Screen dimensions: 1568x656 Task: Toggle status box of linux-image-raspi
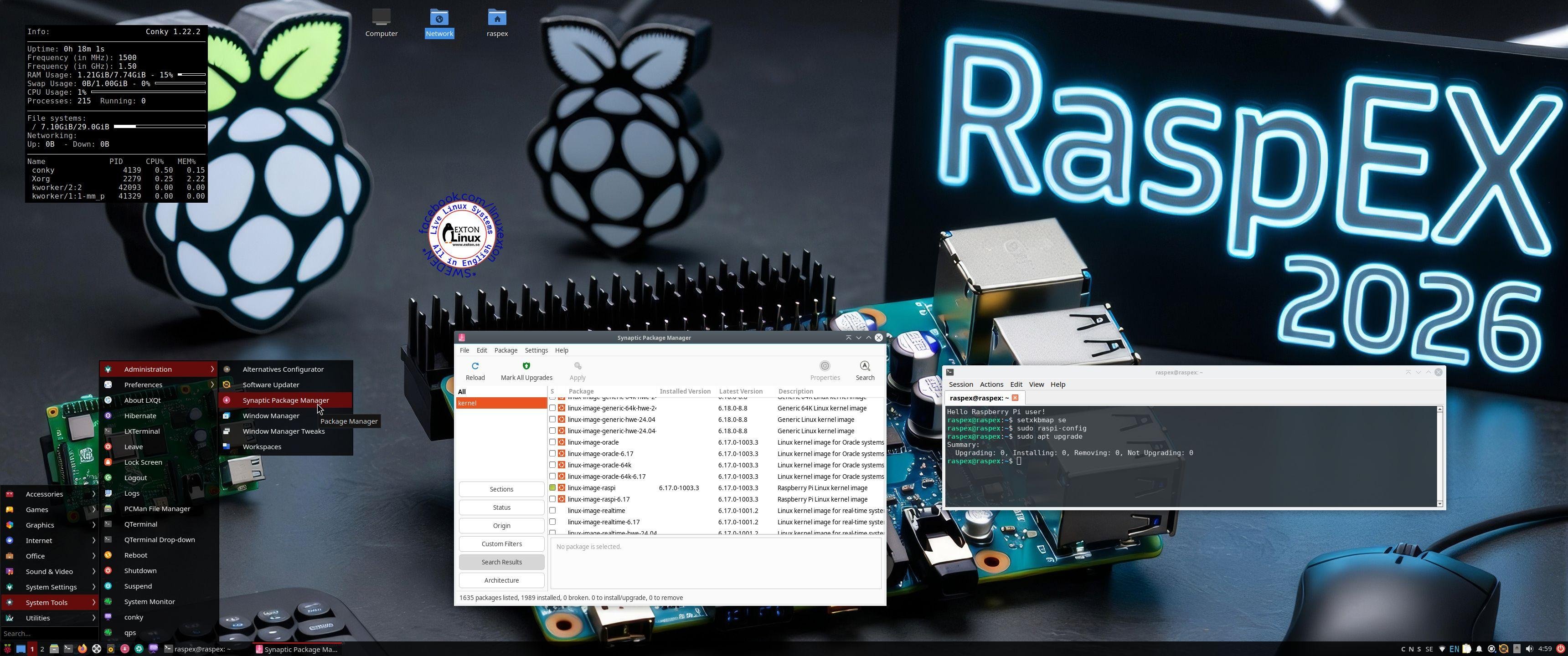[552, 488]
